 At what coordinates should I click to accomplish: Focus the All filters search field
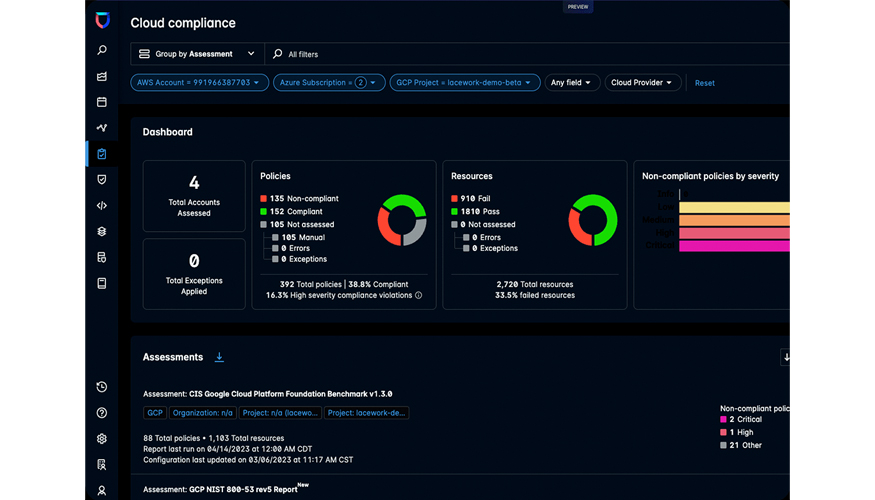527,54
